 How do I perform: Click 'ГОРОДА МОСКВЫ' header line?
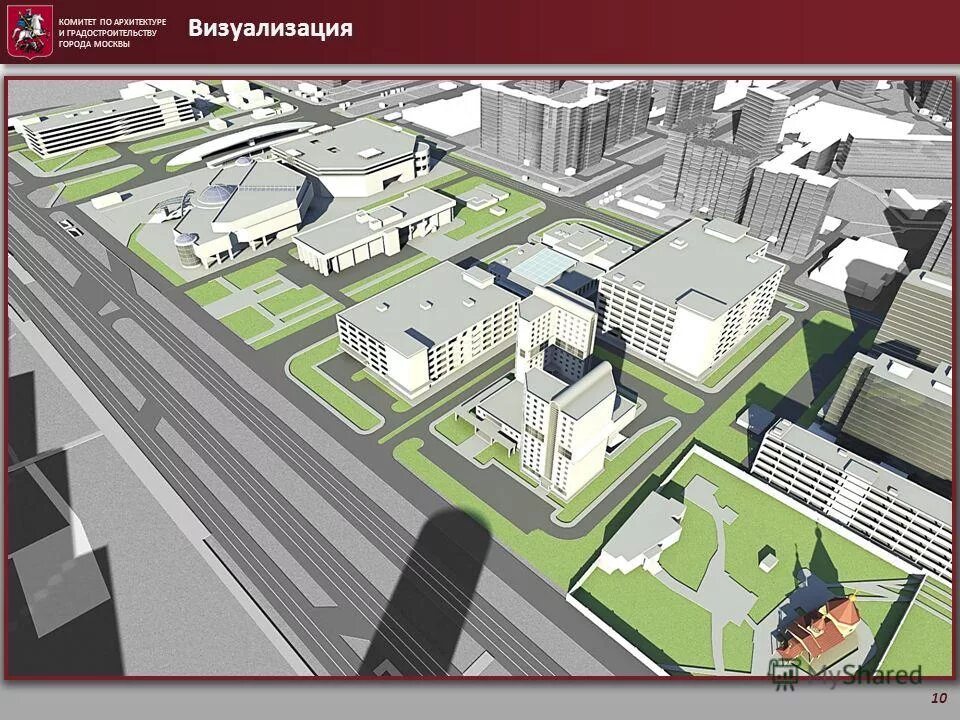coord(94,44)
